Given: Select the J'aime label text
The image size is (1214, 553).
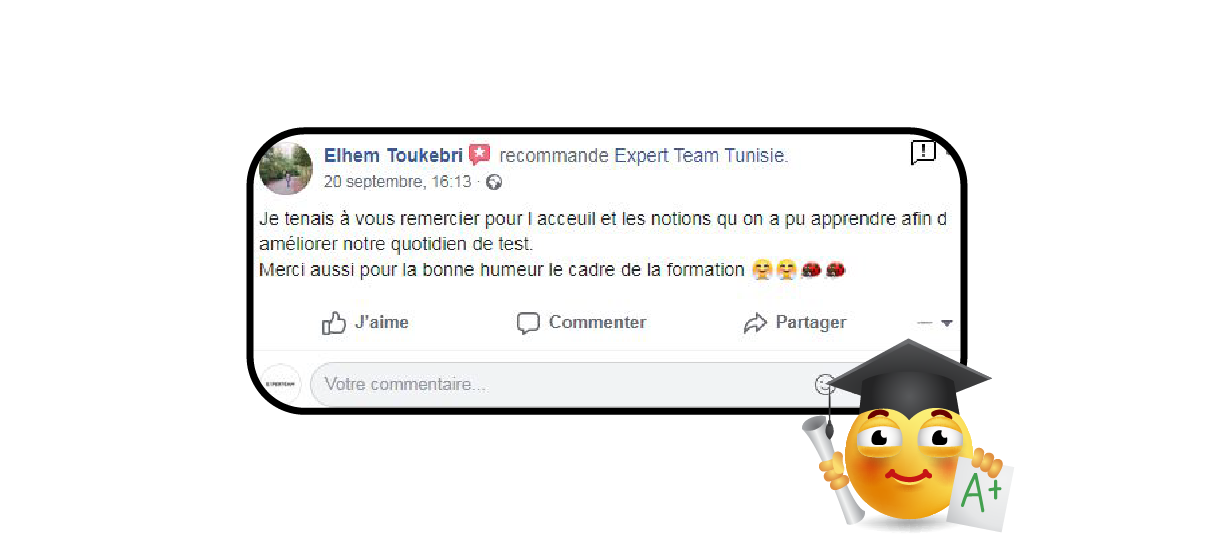Looking at the screenshot, I should [382, 322].
